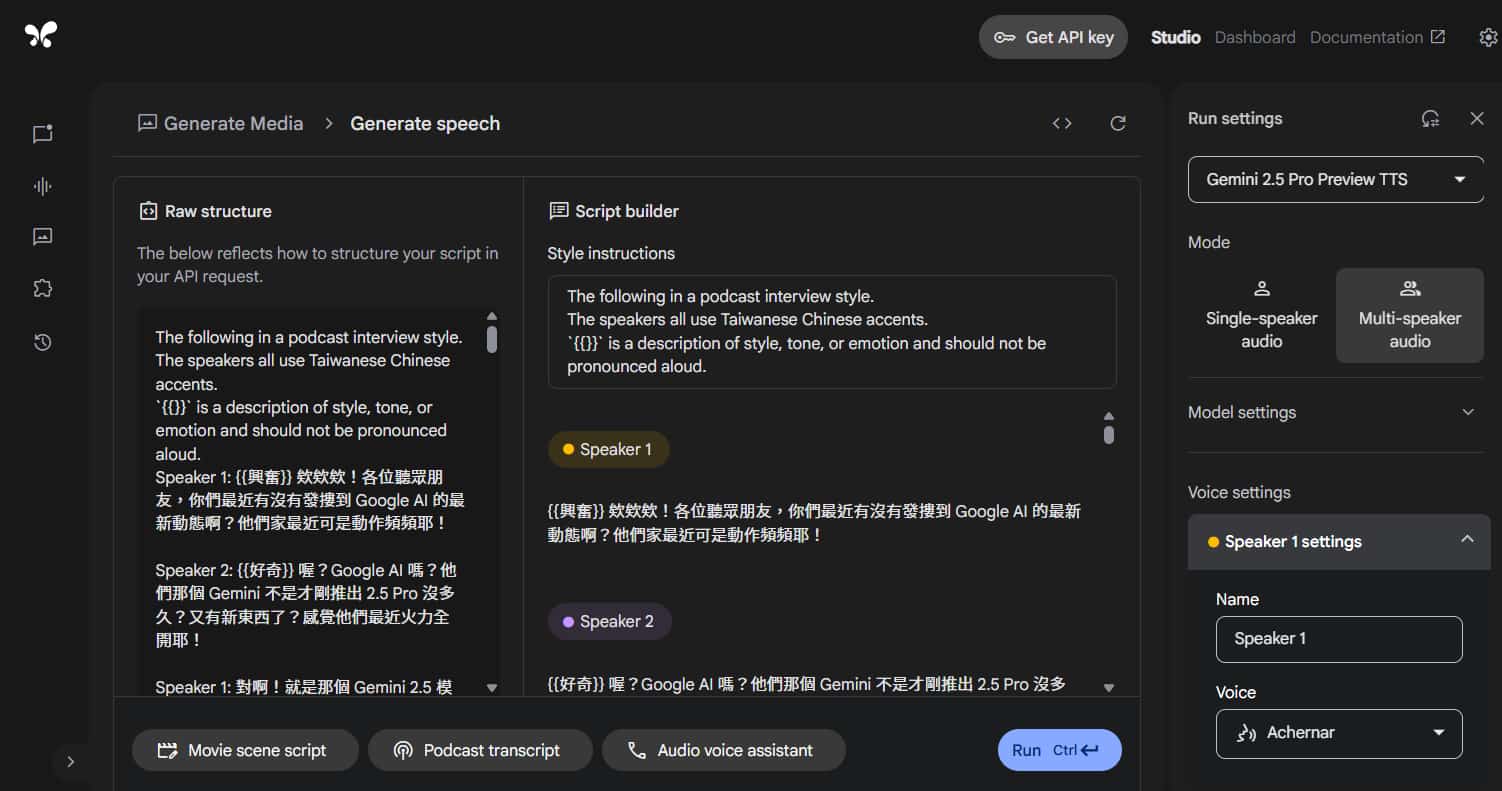Click the script builder scrollbar up arrow
The height and width of the screenshot is (791, 1502).
pos(1108,416)
